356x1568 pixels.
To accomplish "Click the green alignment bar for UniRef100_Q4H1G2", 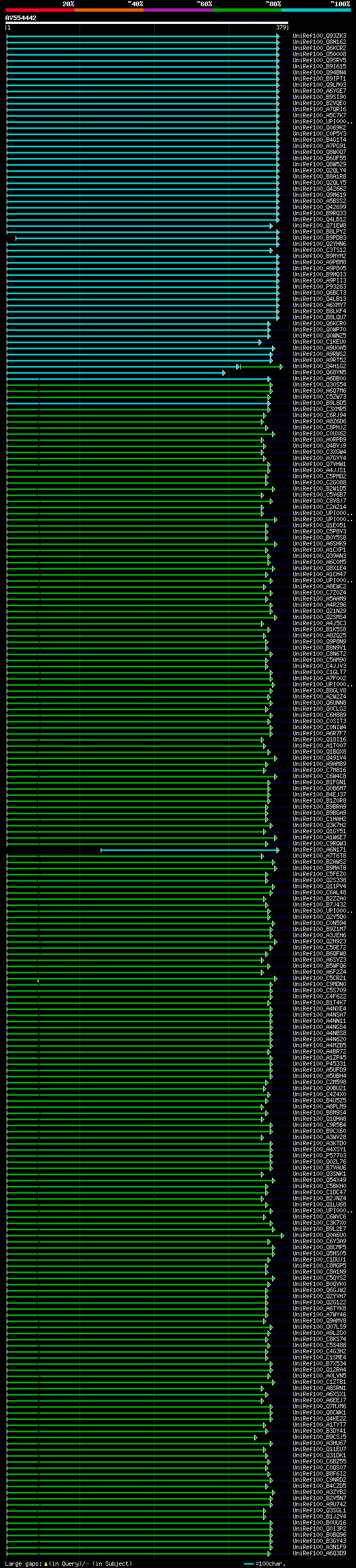I will [261, 367].
